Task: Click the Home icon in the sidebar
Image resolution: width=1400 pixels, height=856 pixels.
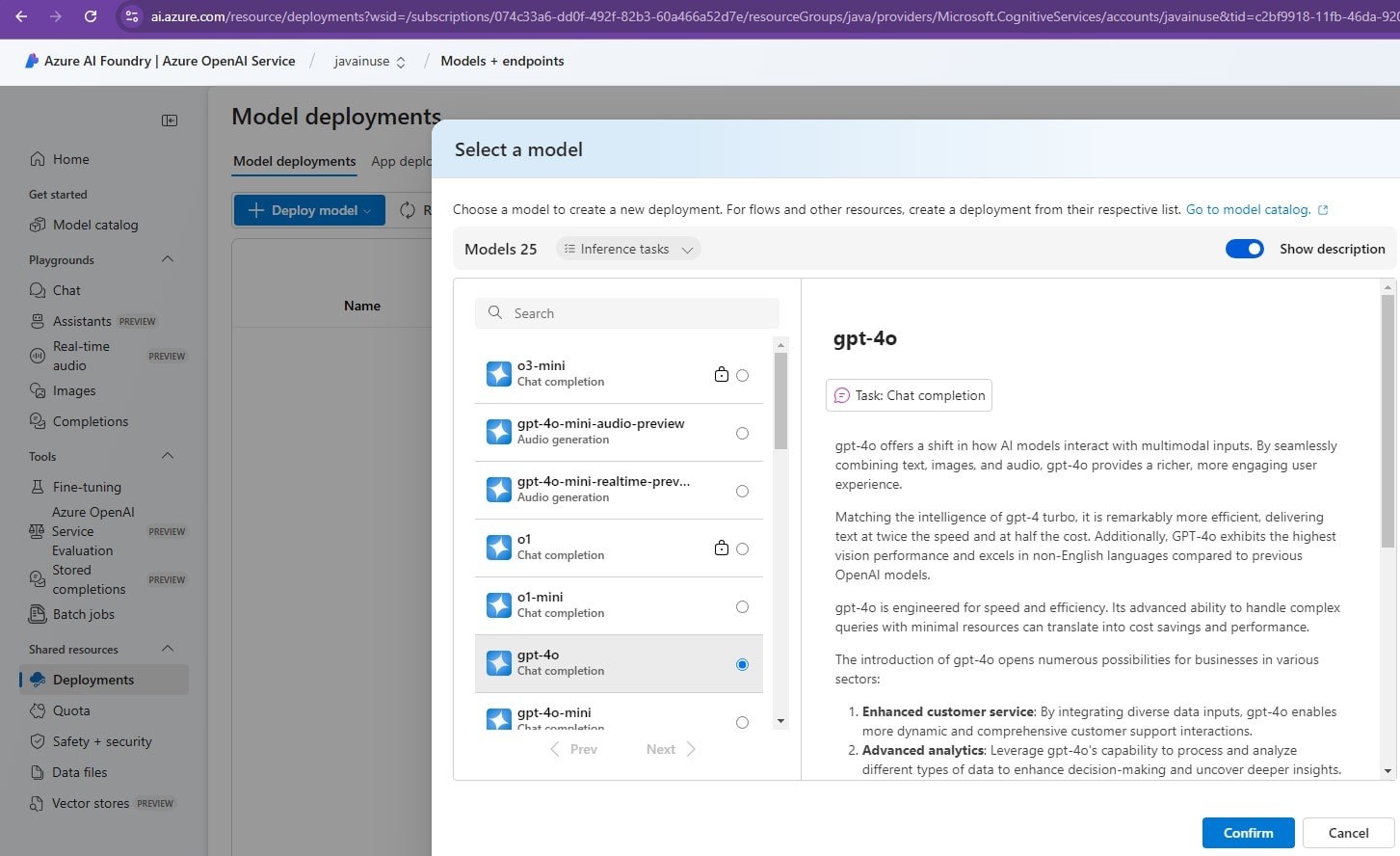Action: 38,159
